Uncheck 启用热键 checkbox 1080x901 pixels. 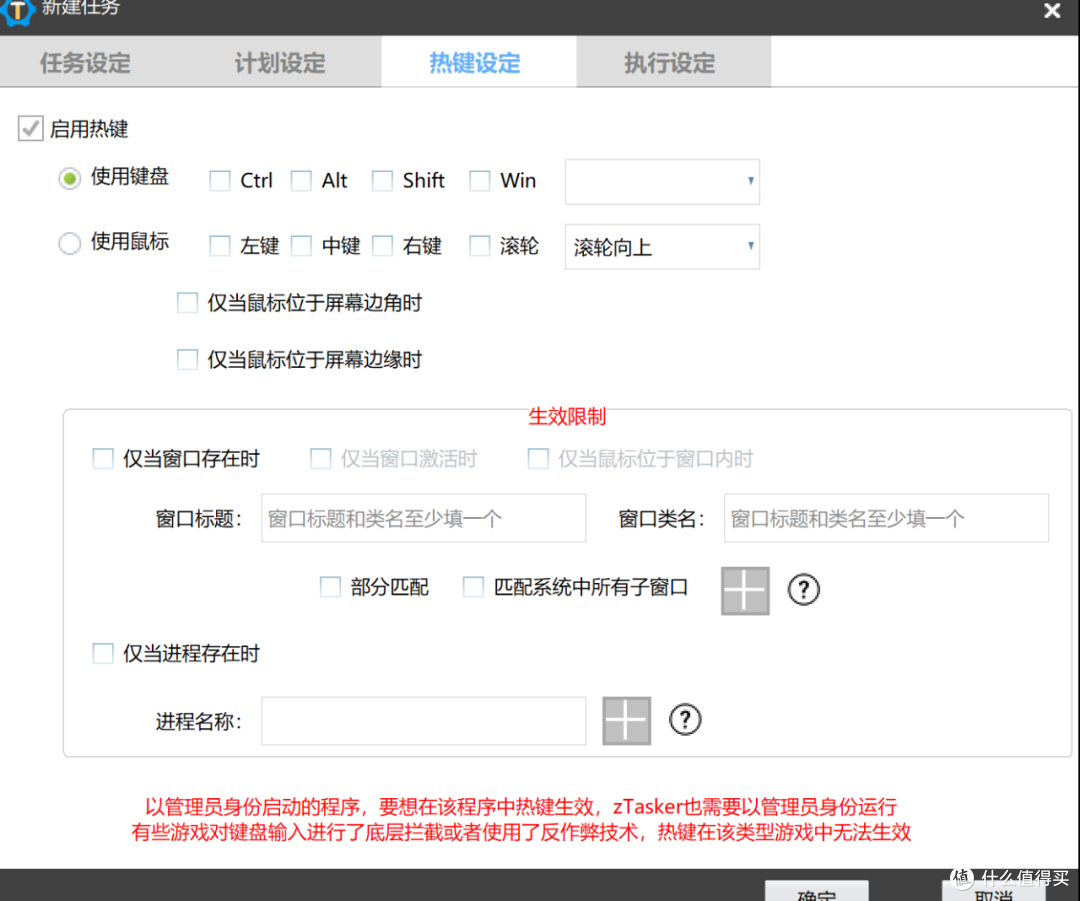coord(30,128)
